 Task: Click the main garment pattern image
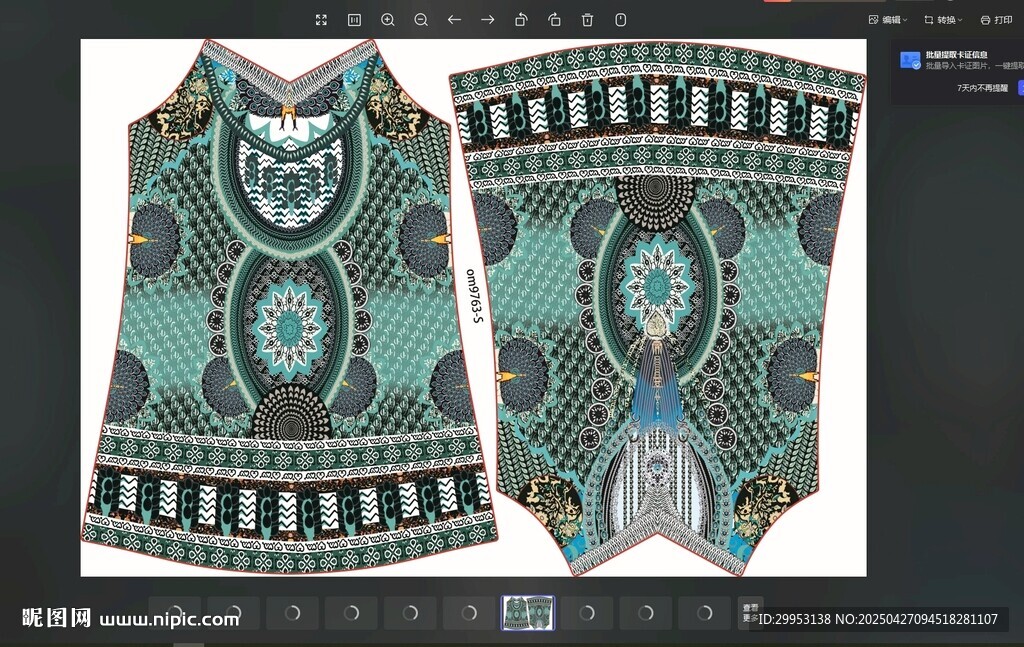pyautogui.click(x=473, y=308)
